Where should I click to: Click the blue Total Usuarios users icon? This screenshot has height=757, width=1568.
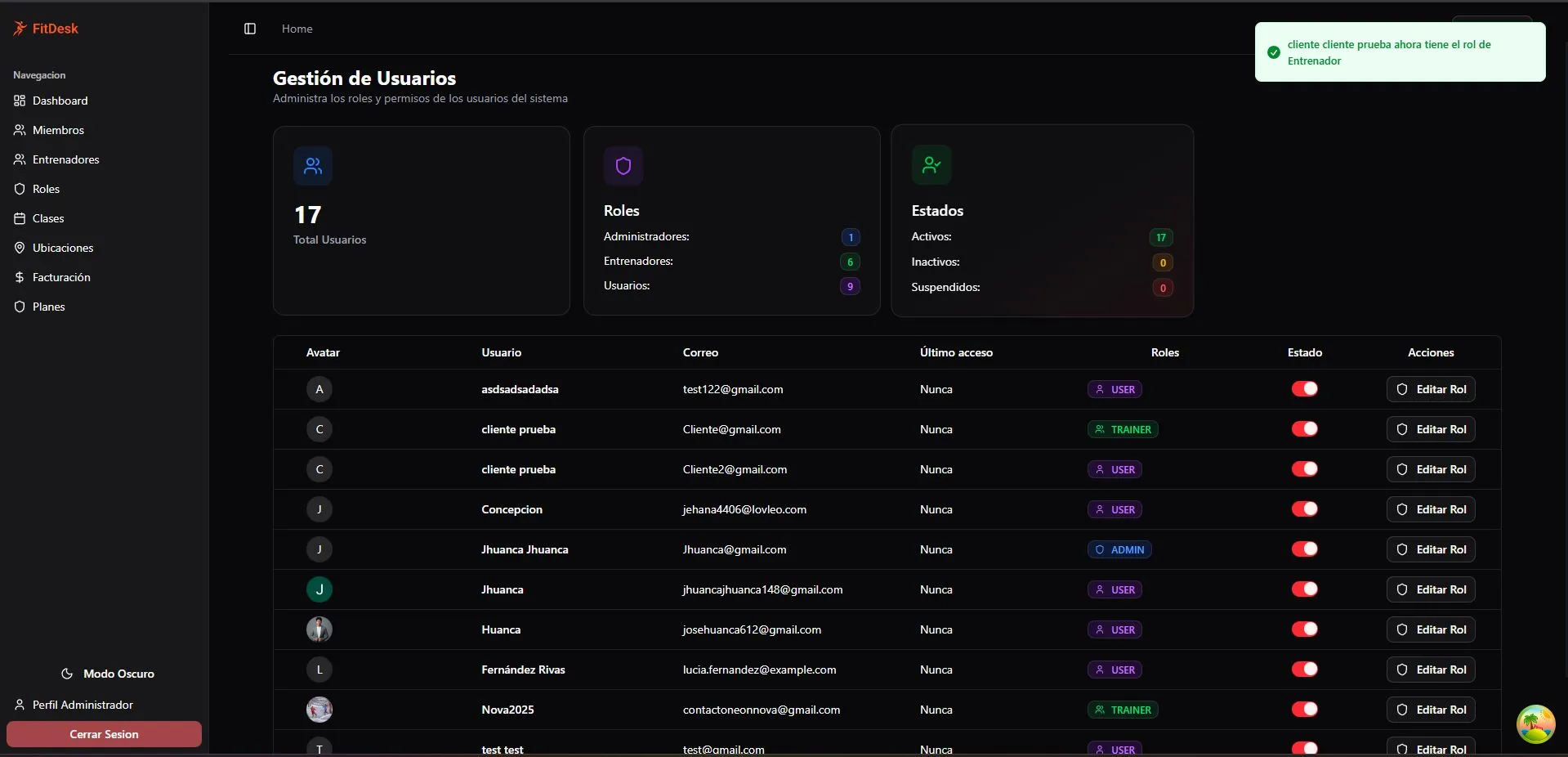point(313,166)
